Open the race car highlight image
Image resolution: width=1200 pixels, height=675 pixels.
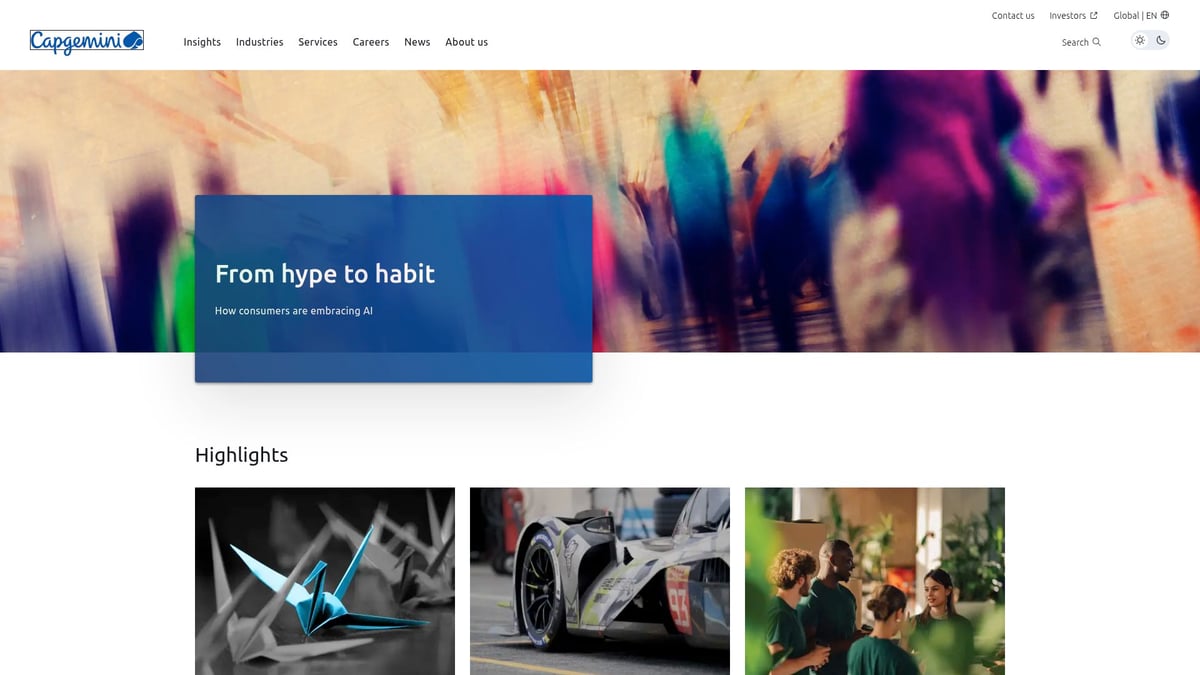pos(600,581)
